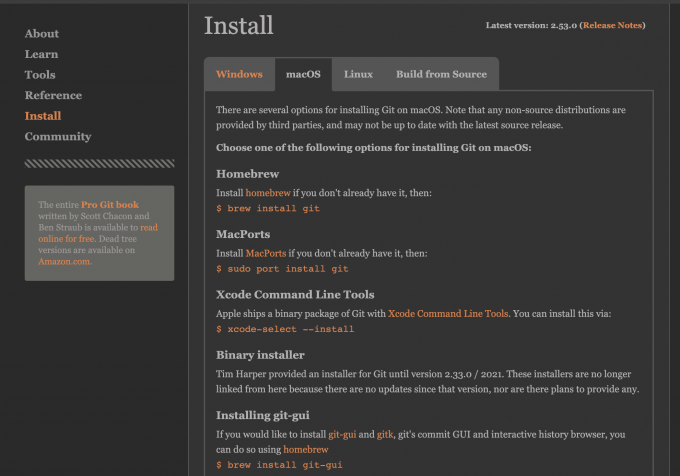
Task: Click the homebrew link under Homebrew heading
Action: (268, 193)
